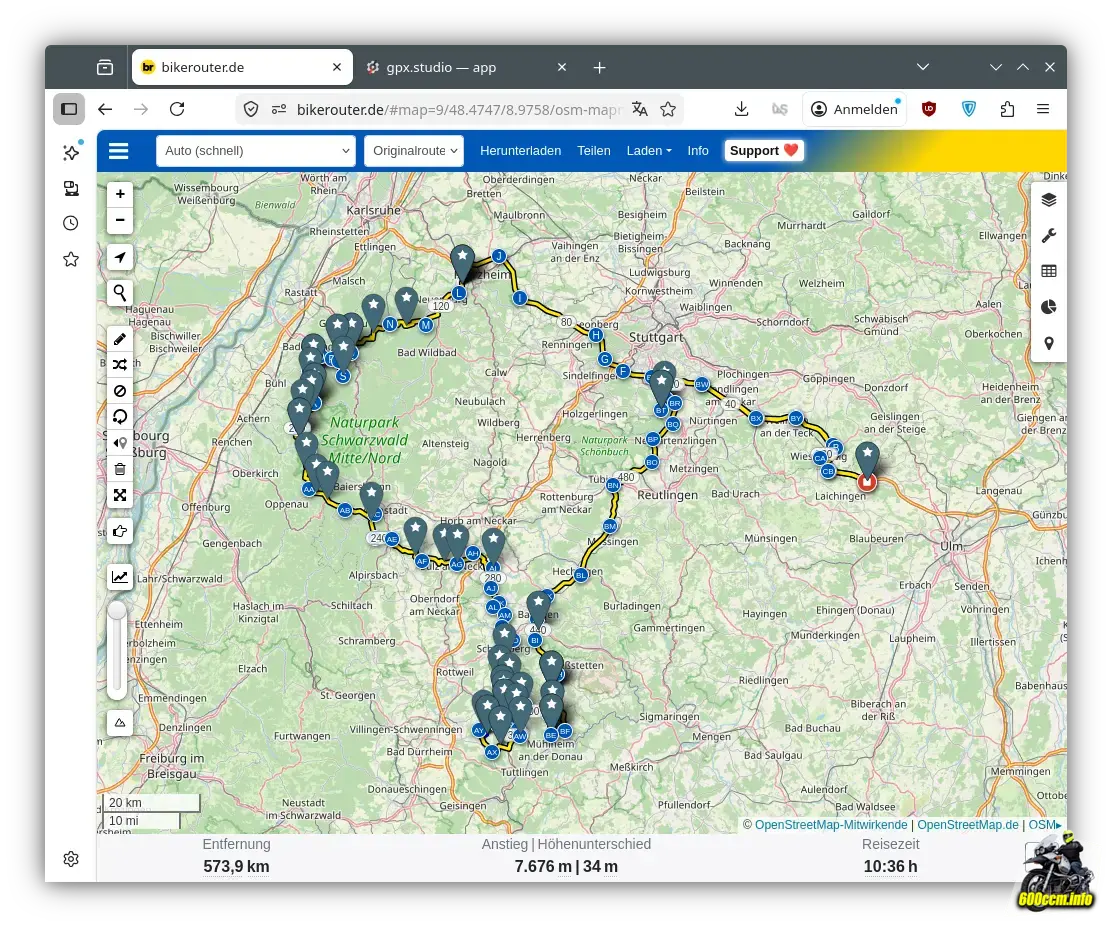Expand the 'Laden' dropdown menu
The width and height of the screenshot is (1112, 927).
click(x=648, y=151)
